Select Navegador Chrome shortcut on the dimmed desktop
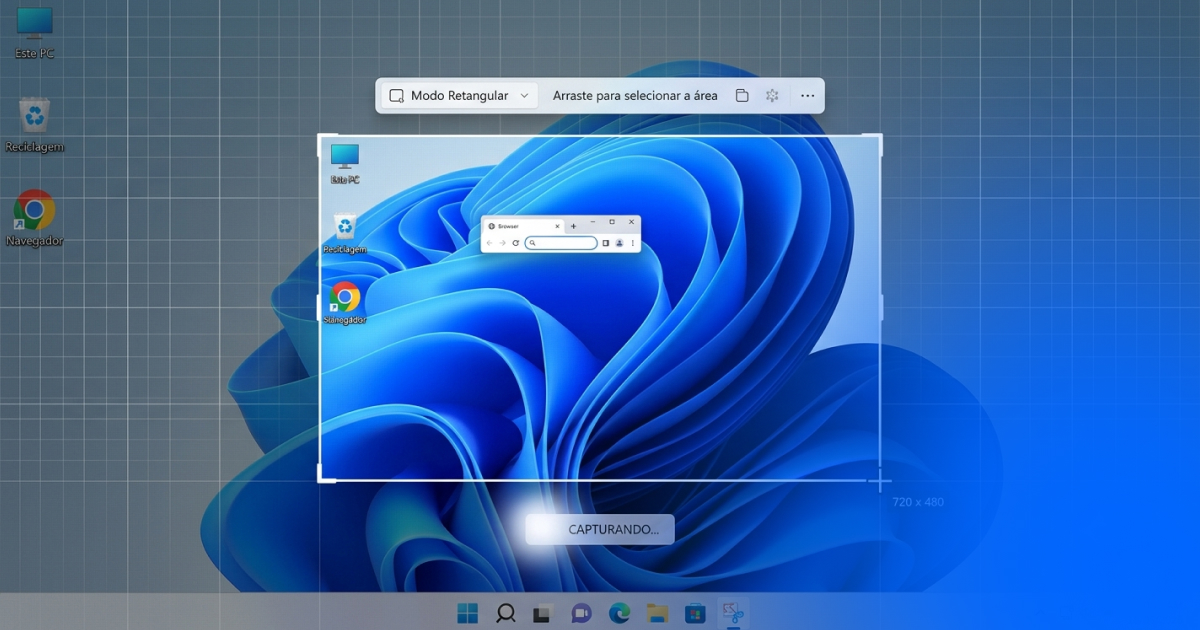 [x=35, y=218]
